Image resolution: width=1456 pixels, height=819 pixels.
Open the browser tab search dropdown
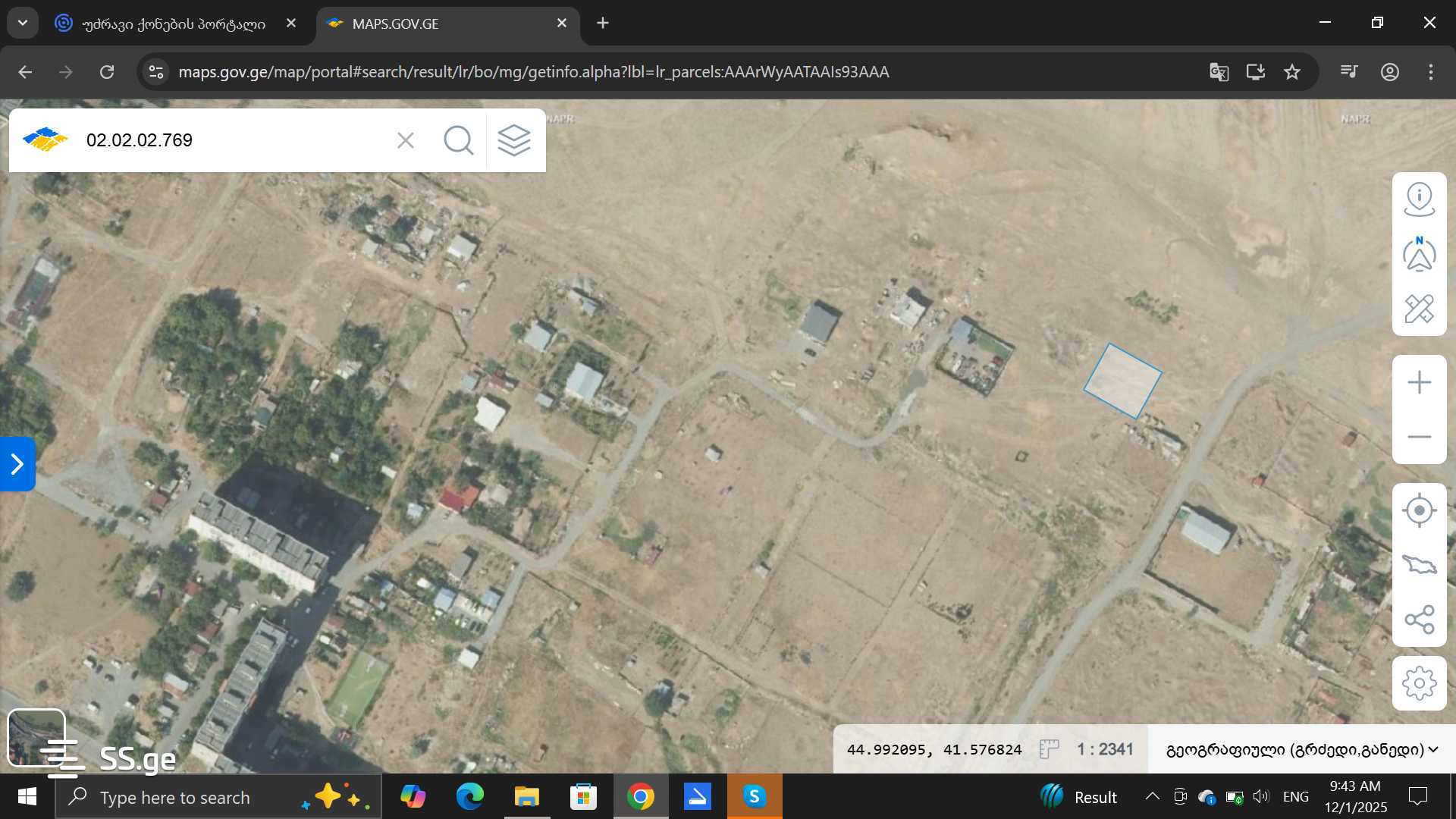(x=23, y=23)
